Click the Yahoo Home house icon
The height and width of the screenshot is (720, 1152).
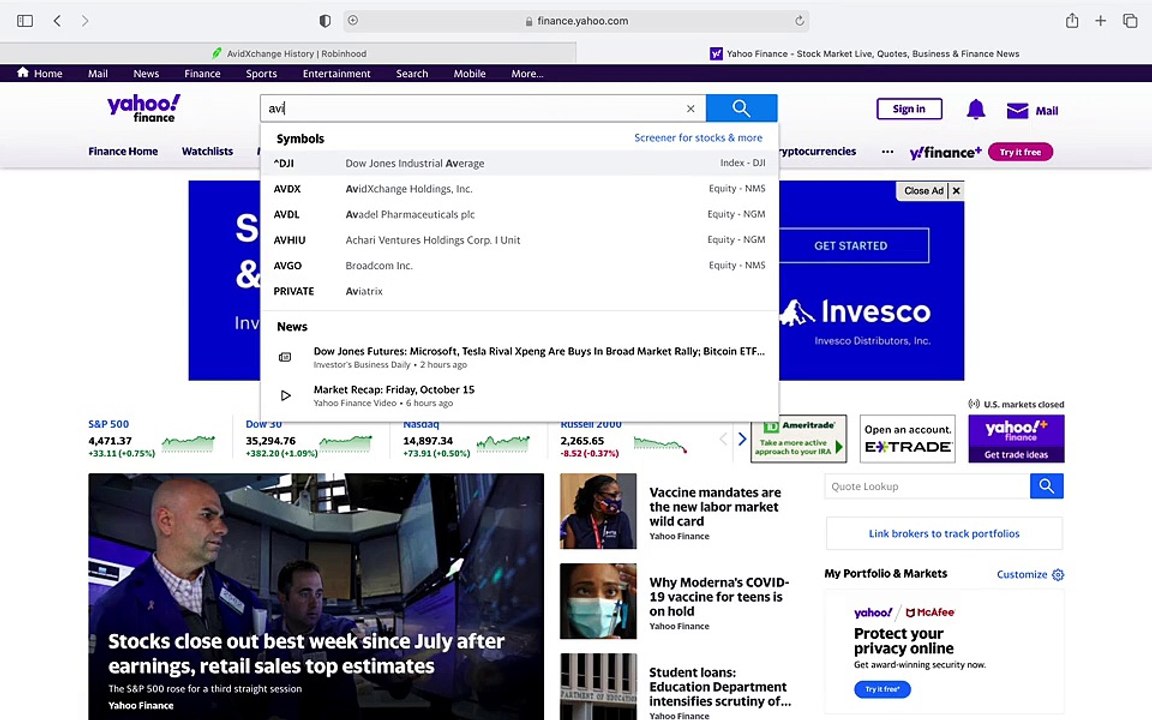[x=23, y=72]
